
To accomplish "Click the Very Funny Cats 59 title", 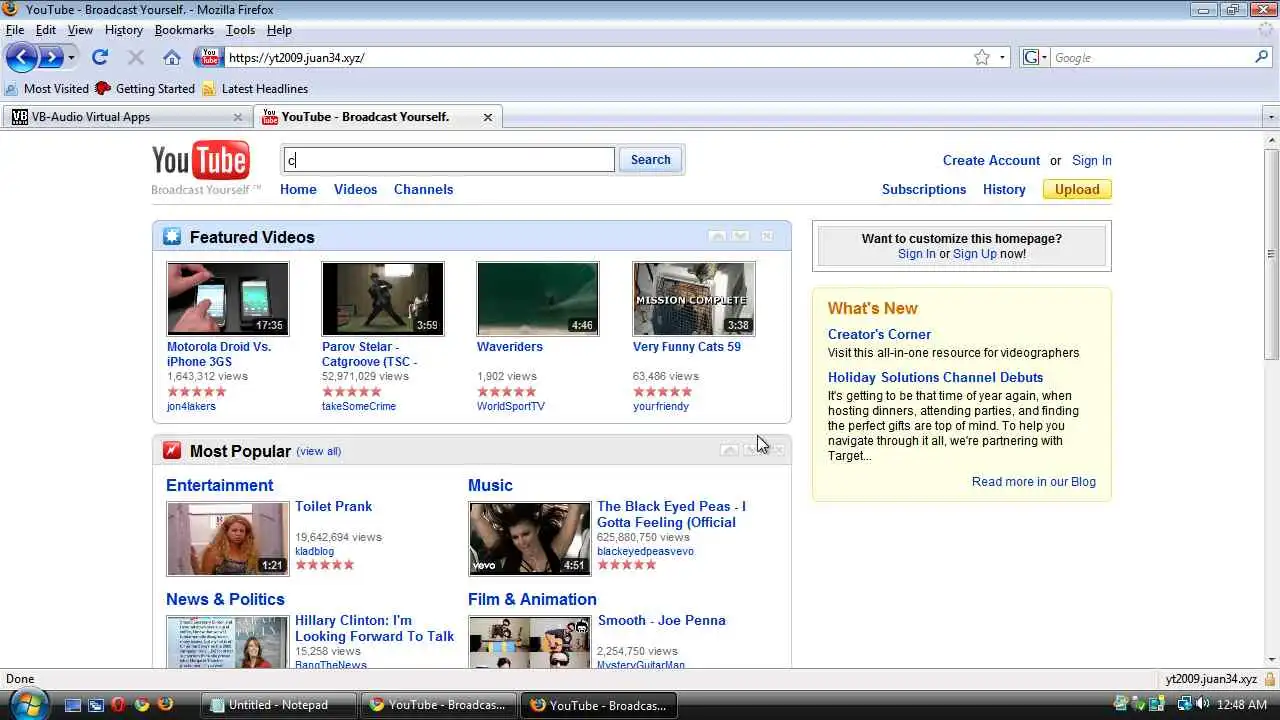I will (687, 347).
